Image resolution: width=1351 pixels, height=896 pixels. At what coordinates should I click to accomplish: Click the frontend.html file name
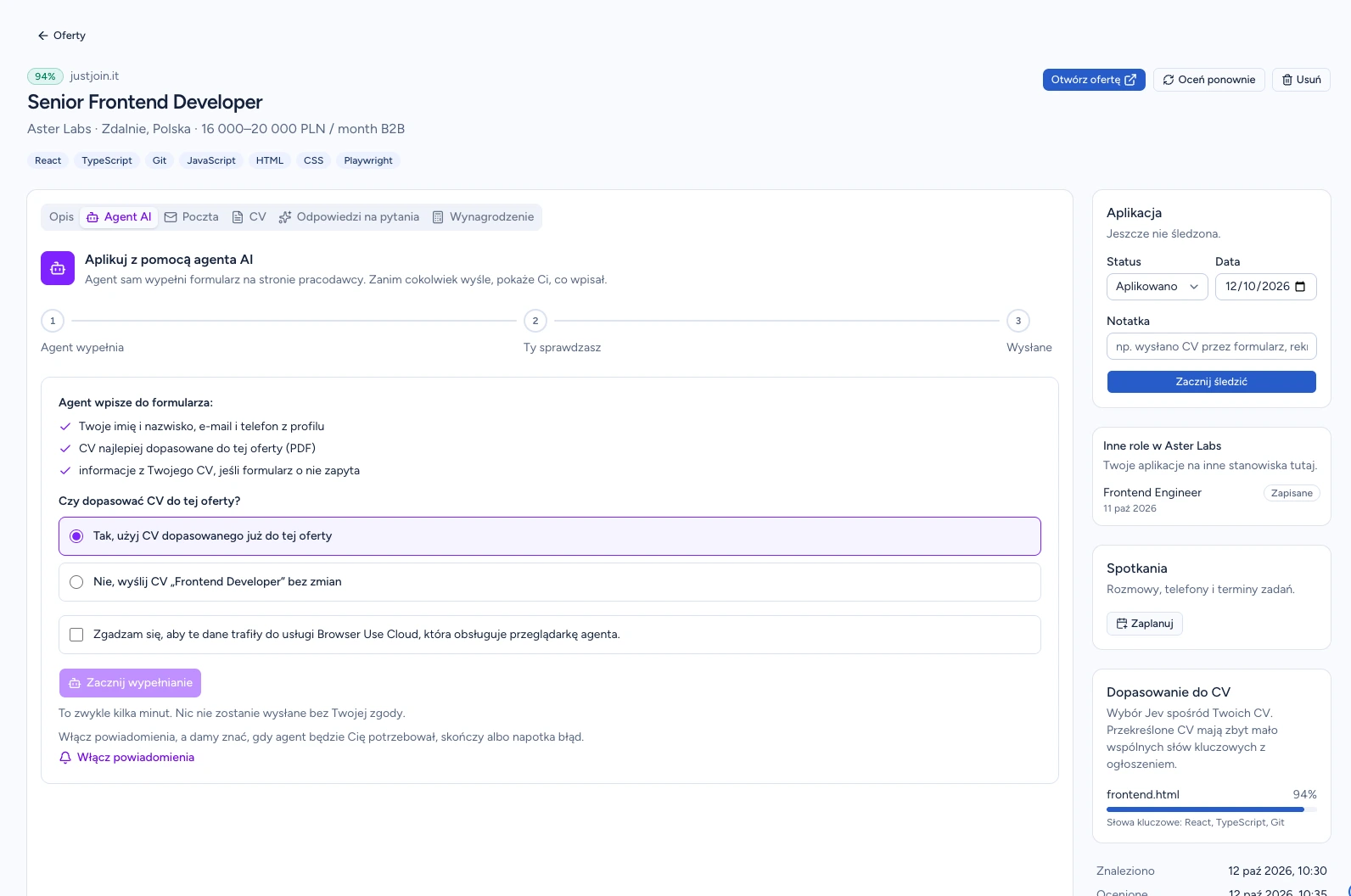(x=1143, y=795)
